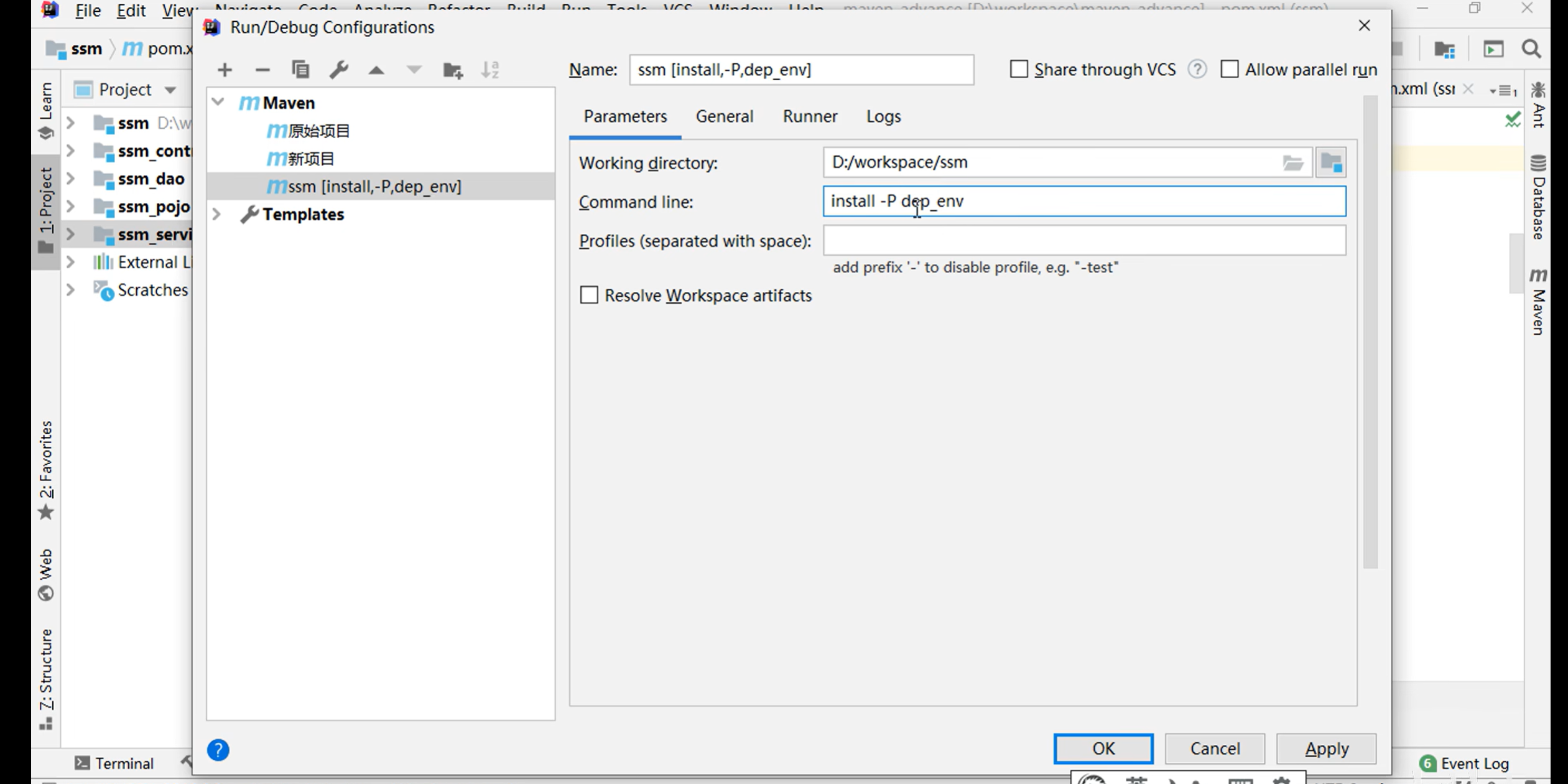Enable Allow parallel run checkbox
This screenshot has height=784, width=1568.
coord(1229,69)
